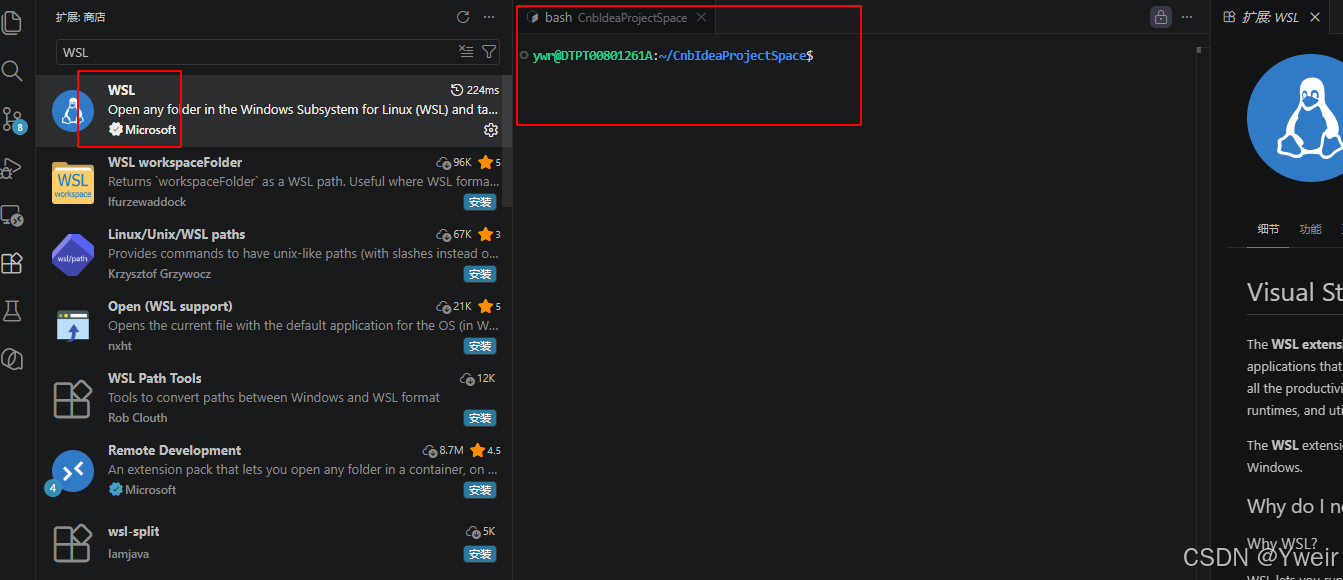Open the Testing flask view
This screenshot has height=580, width=1343.
[12, 311]
